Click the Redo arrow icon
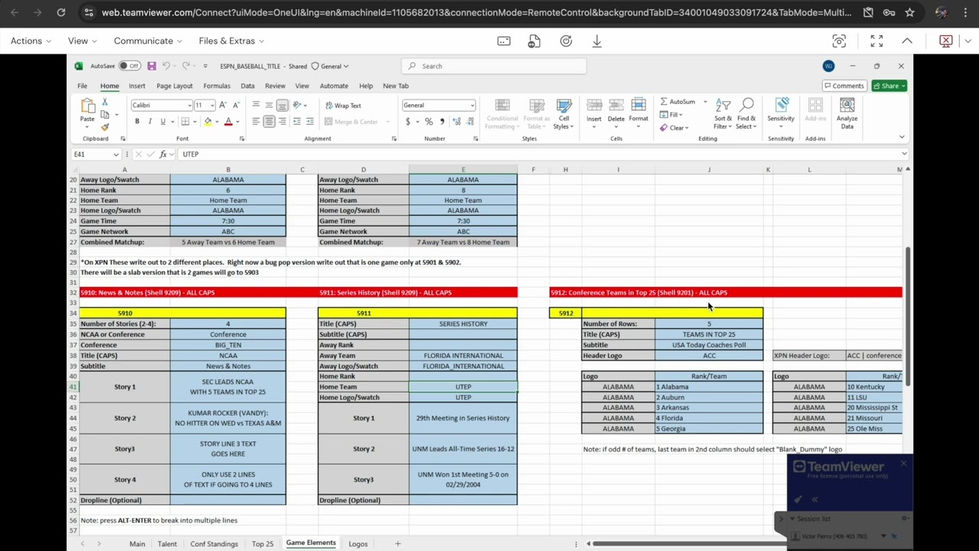 point(185,66)
